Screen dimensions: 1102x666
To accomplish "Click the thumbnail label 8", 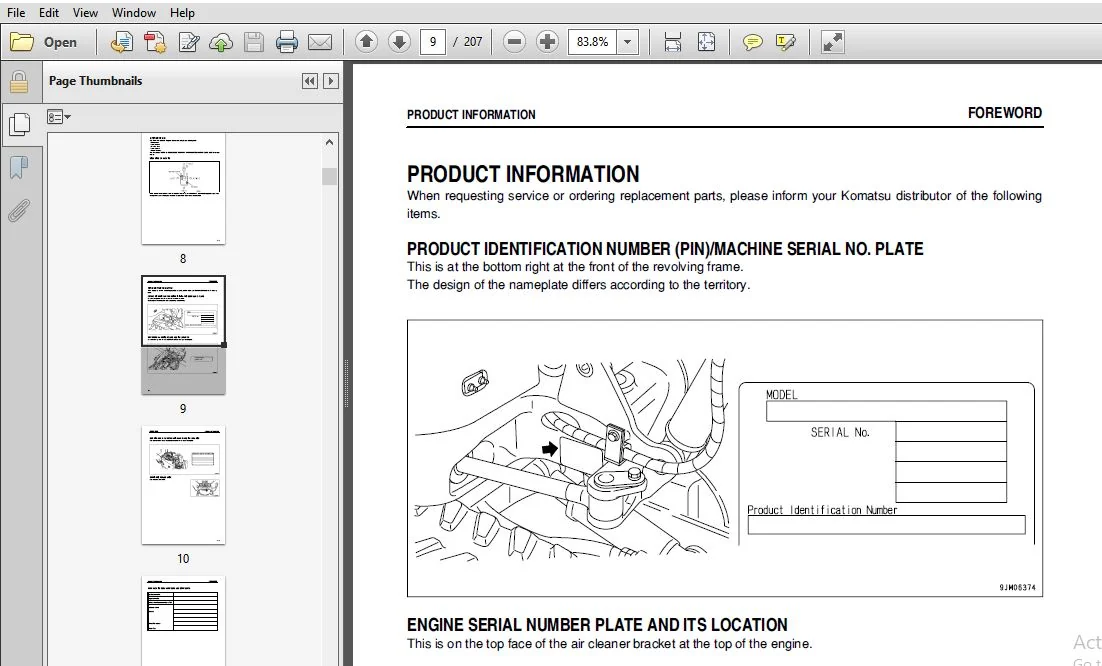I will (183, 259).
